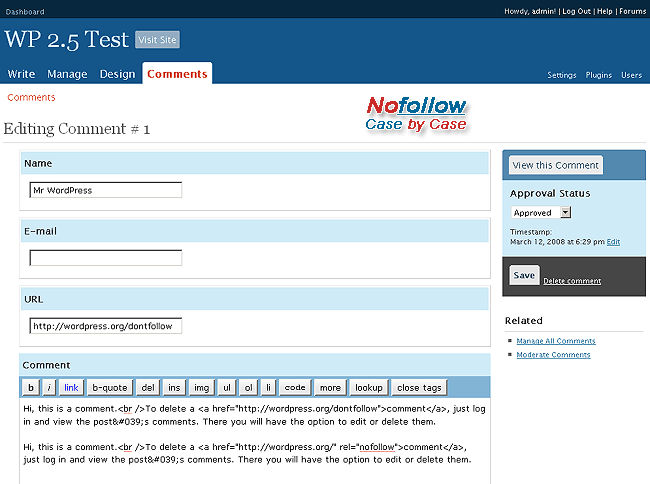Go to Settings menu
The image size is (650, 484).
pos(562,75)
